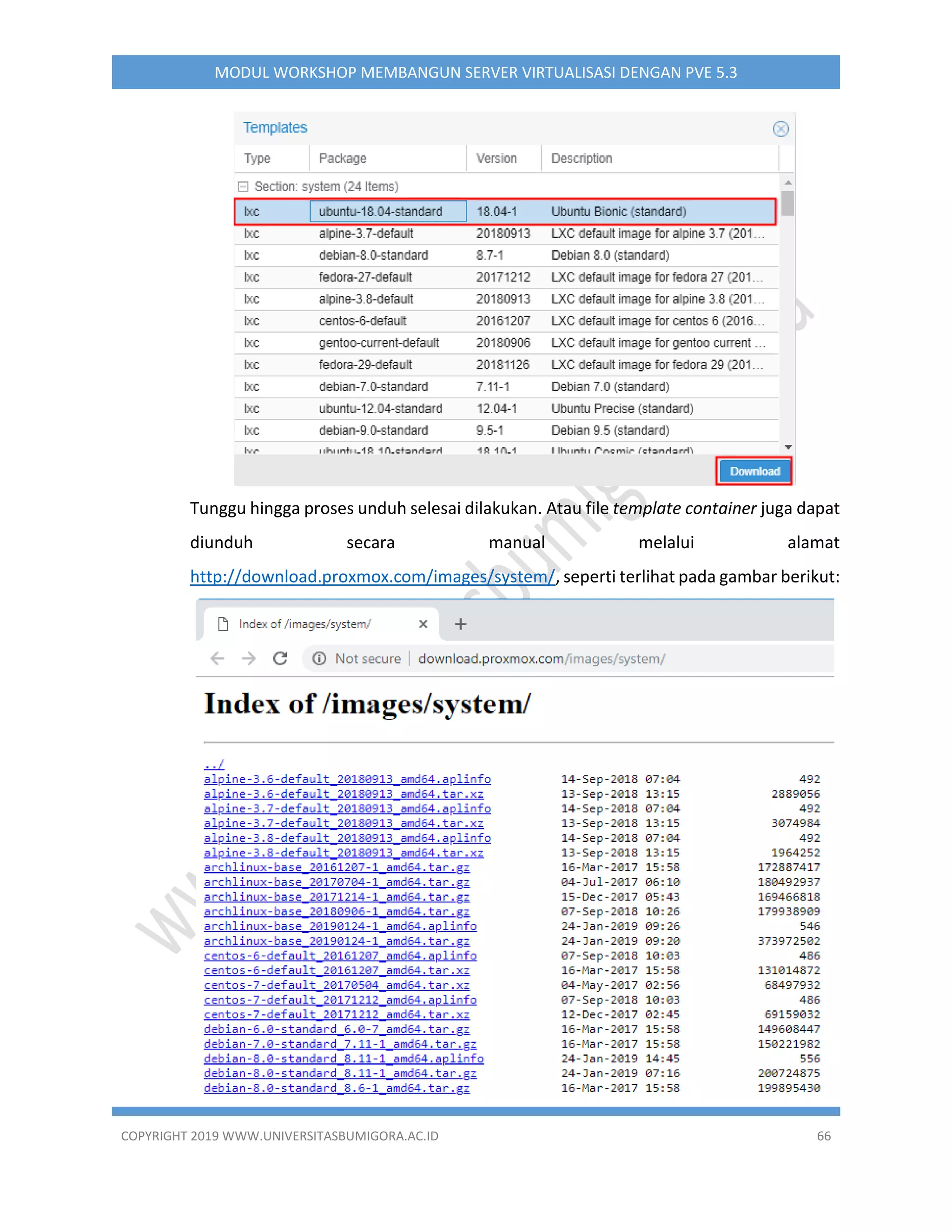
Task: Click the page icon on the browser tab
Action: (223, 624)
